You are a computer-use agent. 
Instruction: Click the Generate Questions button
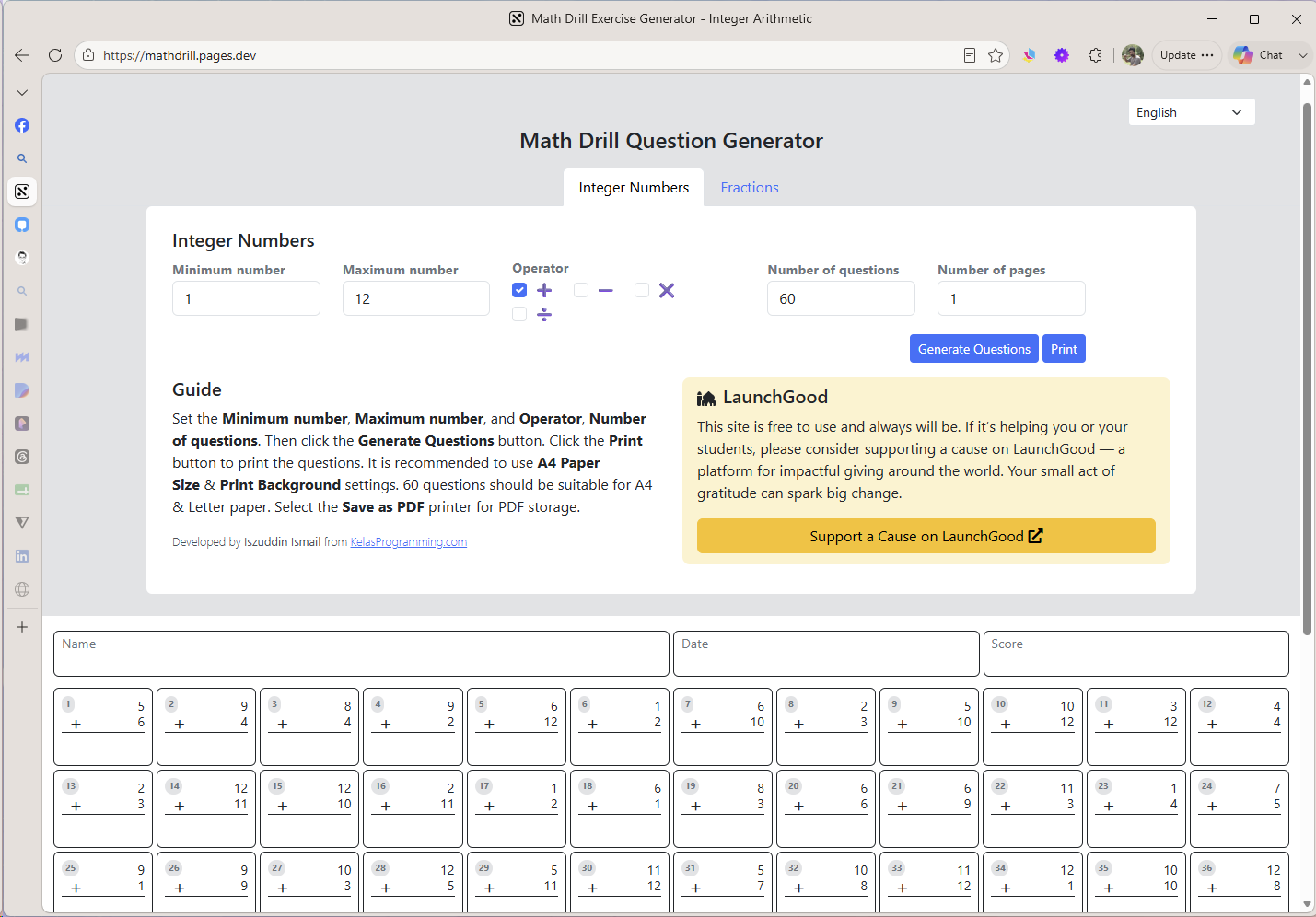click(x=974, y=349)
